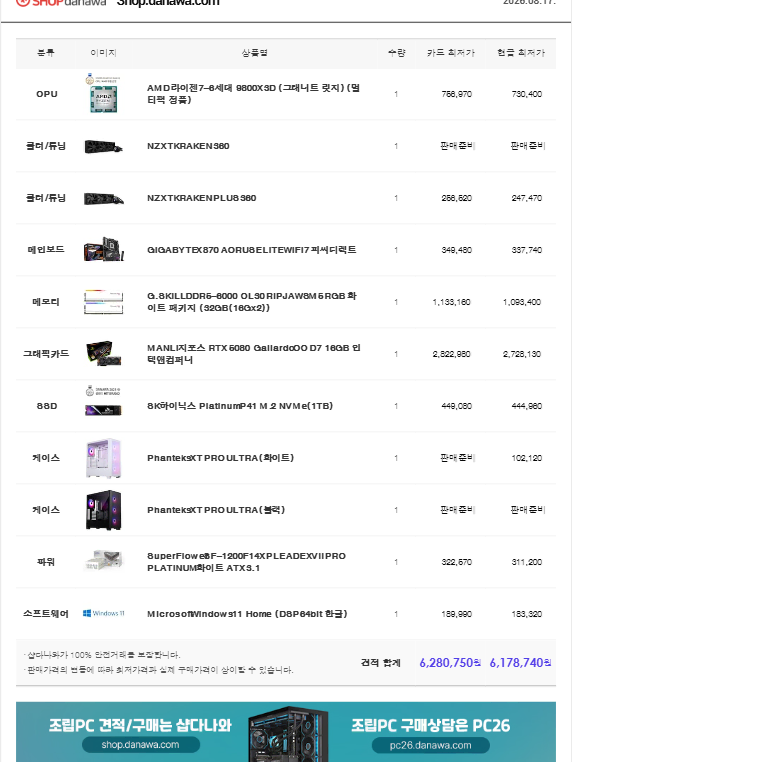Click the 상품명 column header
This screenshot has width=762, height=762.
pos(255,53)
